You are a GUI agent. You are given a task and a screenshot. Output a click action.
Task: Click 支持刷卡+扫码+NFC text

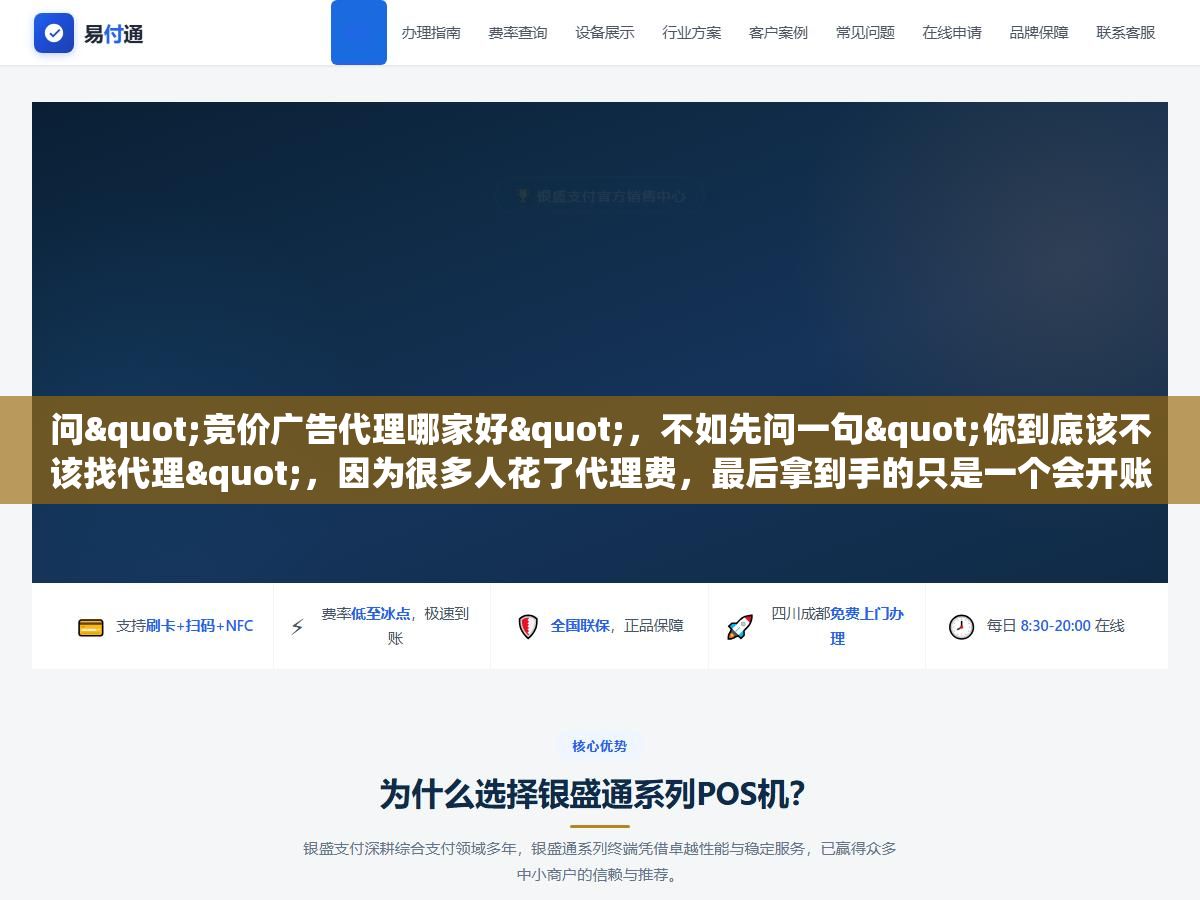point(185,626)
